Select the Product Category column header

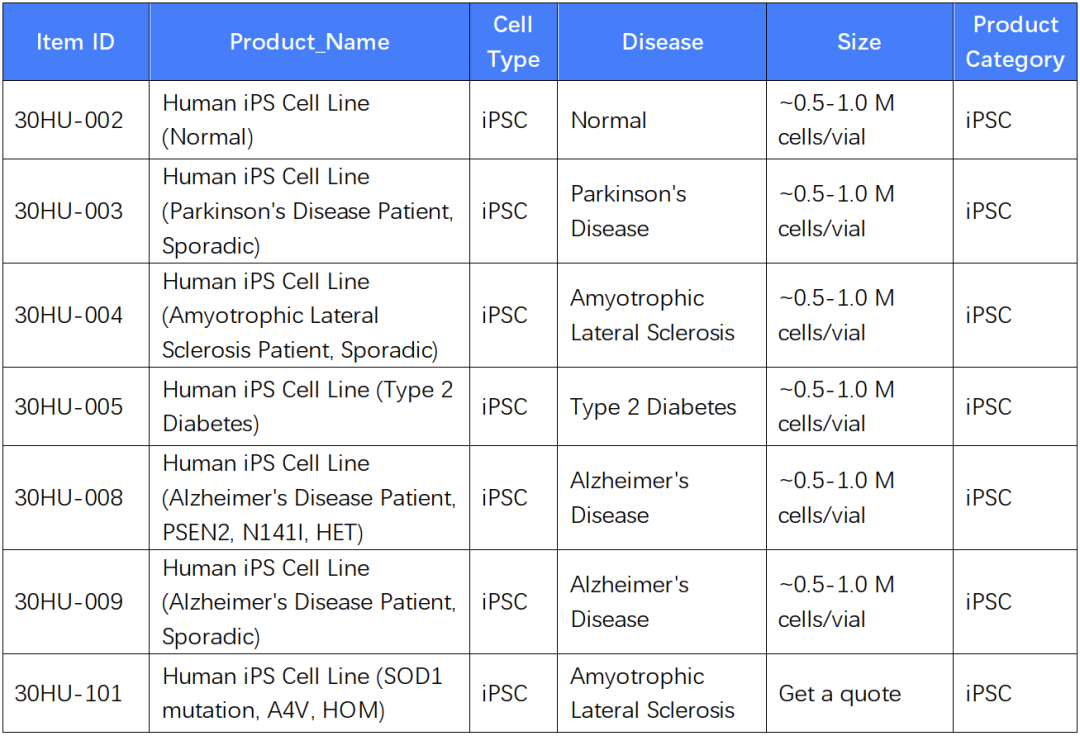1015,42
